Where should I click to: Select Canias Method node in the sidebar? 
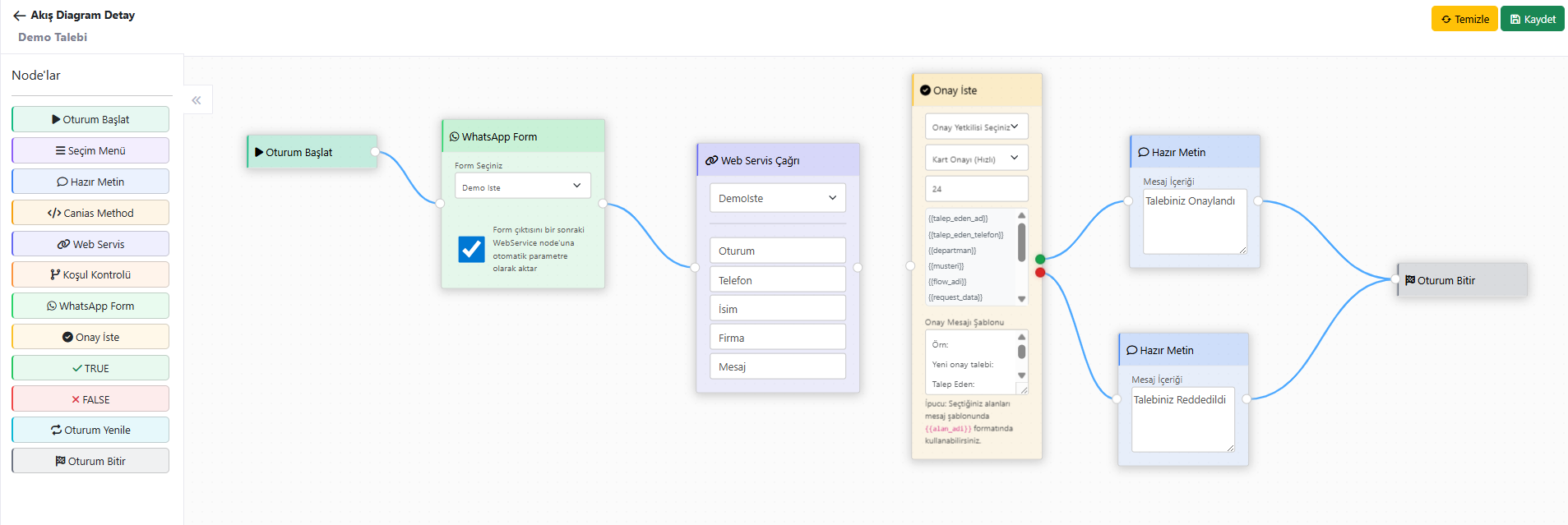tap(90, 213)
